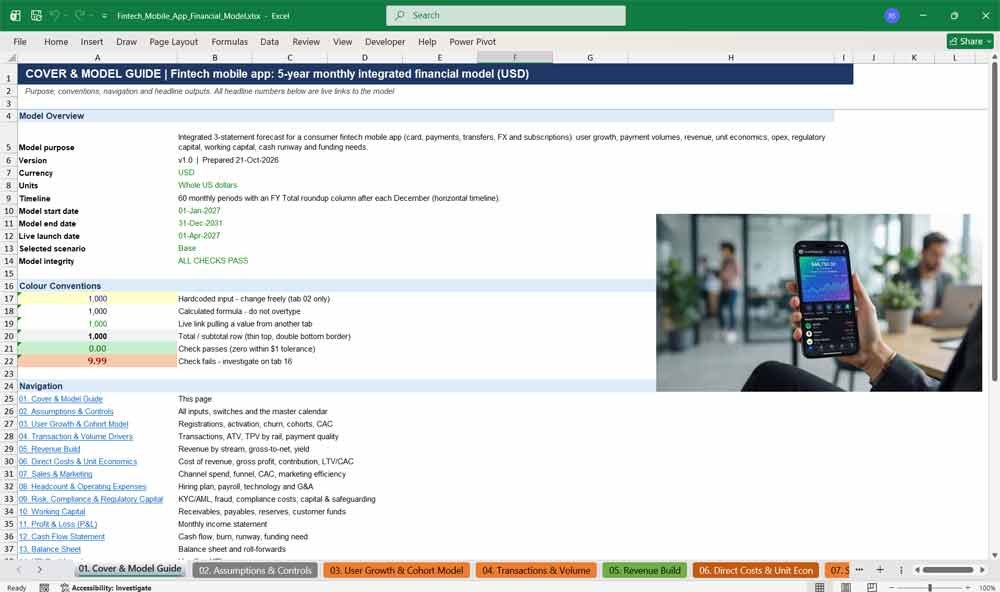1000x592 pixels.
Task: Switch to 06. Direct Costs & Unit Econ tab
Action: click(756, 570)
